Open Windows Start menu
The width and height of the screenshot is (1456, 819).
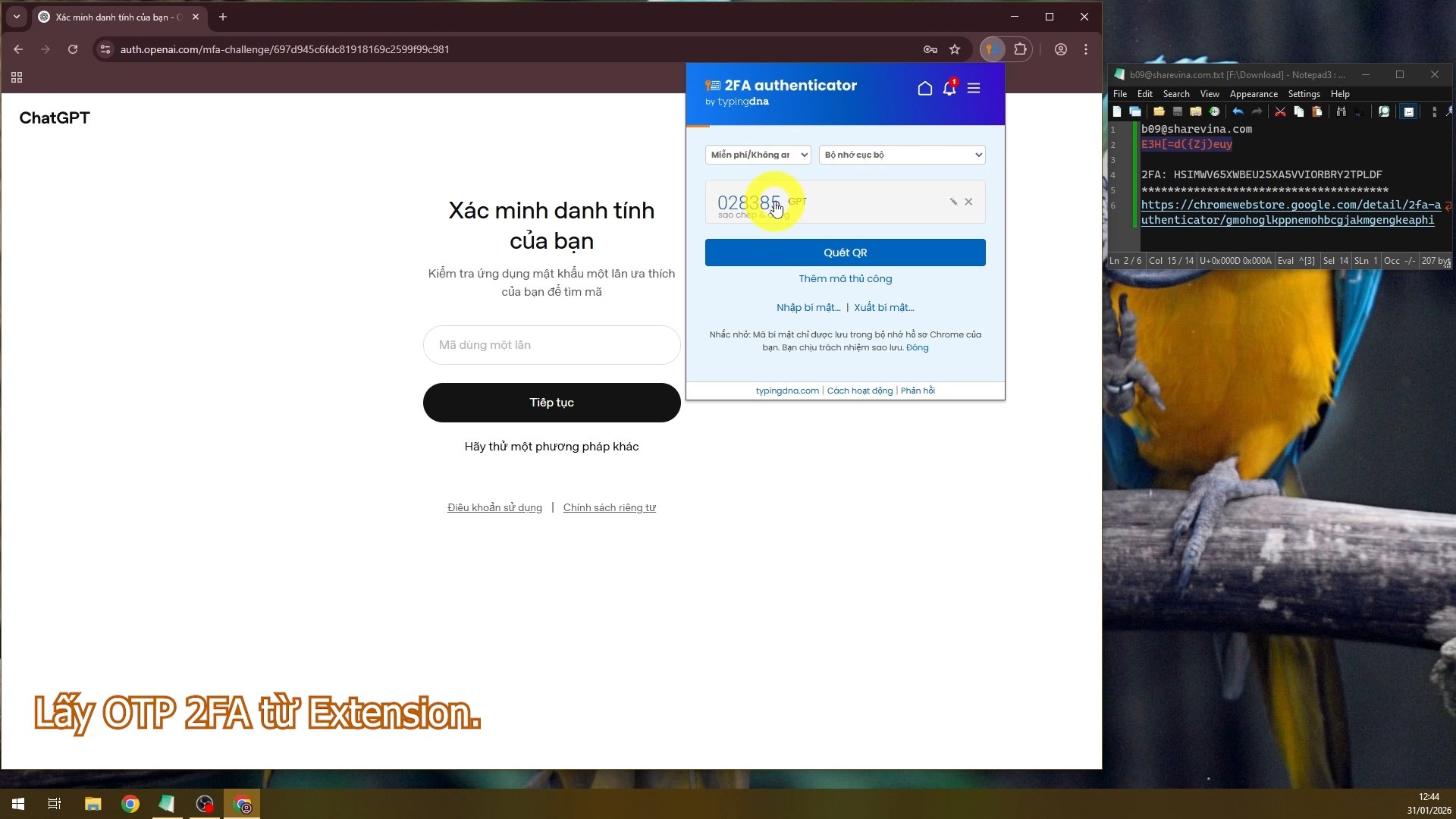pos(18,804)
